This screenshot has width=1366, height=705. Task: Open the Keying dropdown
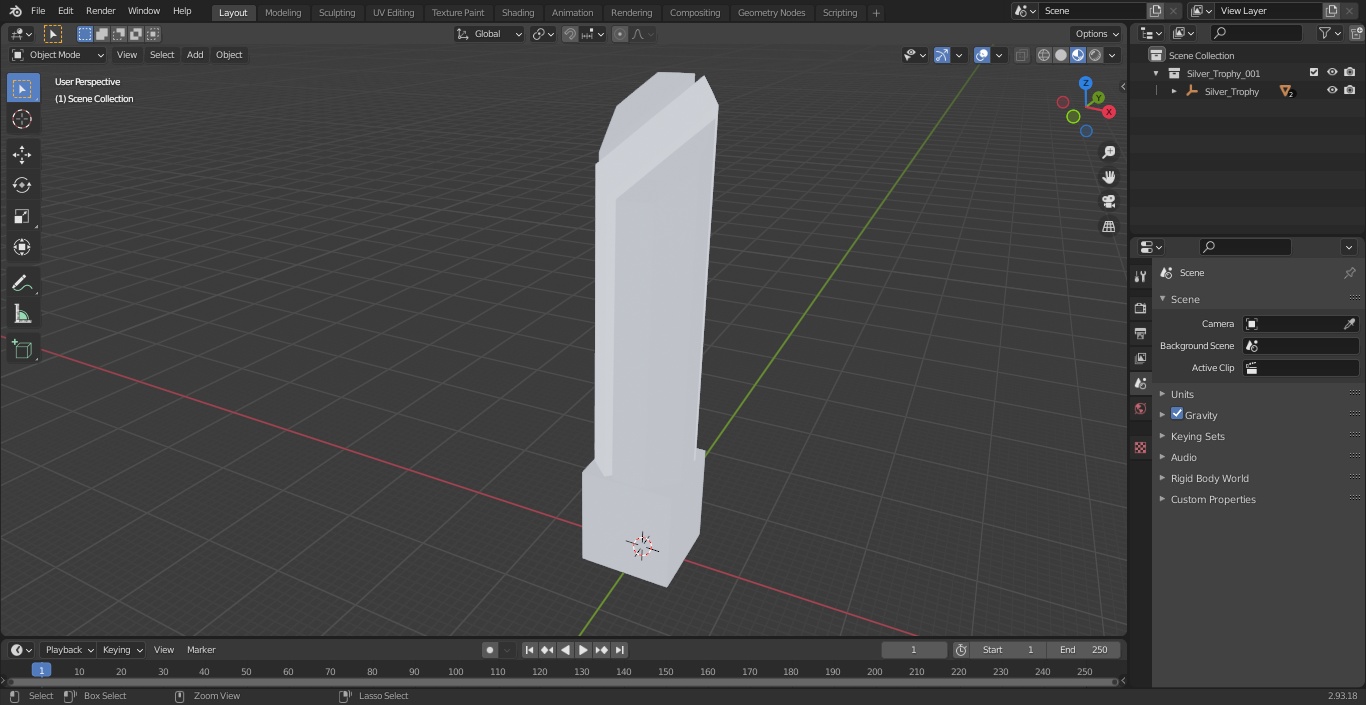coord(122,650)
